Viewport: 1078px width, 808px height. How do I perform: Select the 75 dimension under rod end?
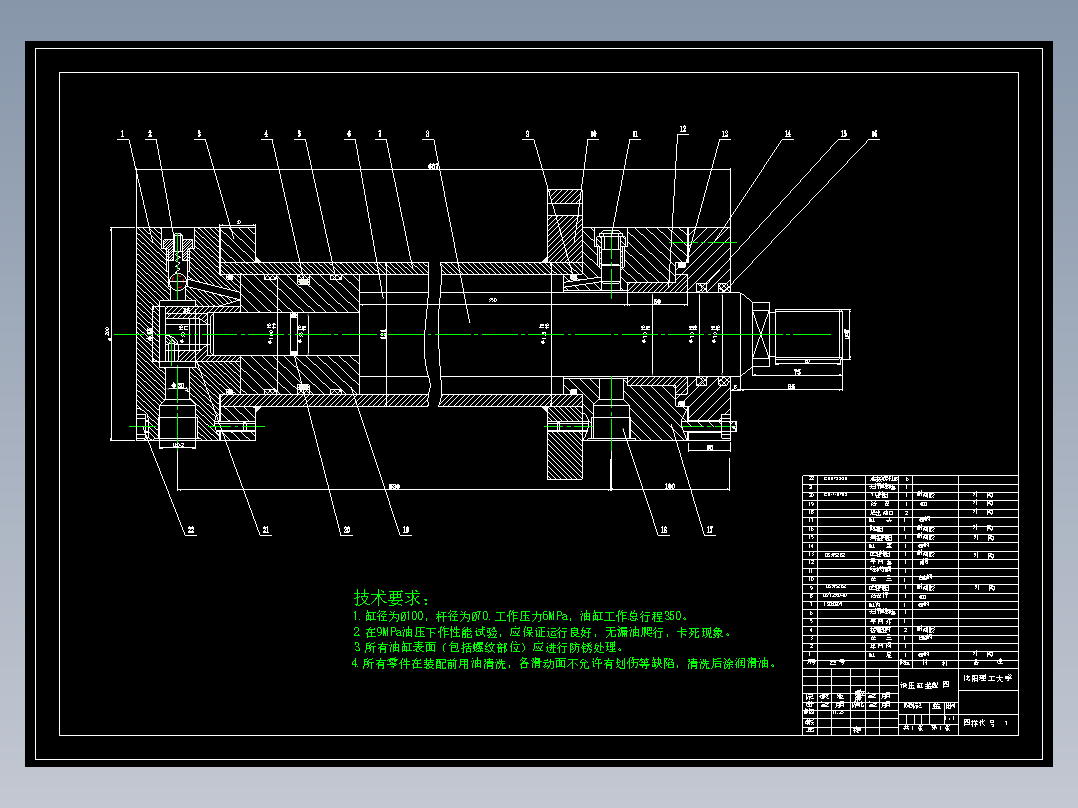[797, 372]
